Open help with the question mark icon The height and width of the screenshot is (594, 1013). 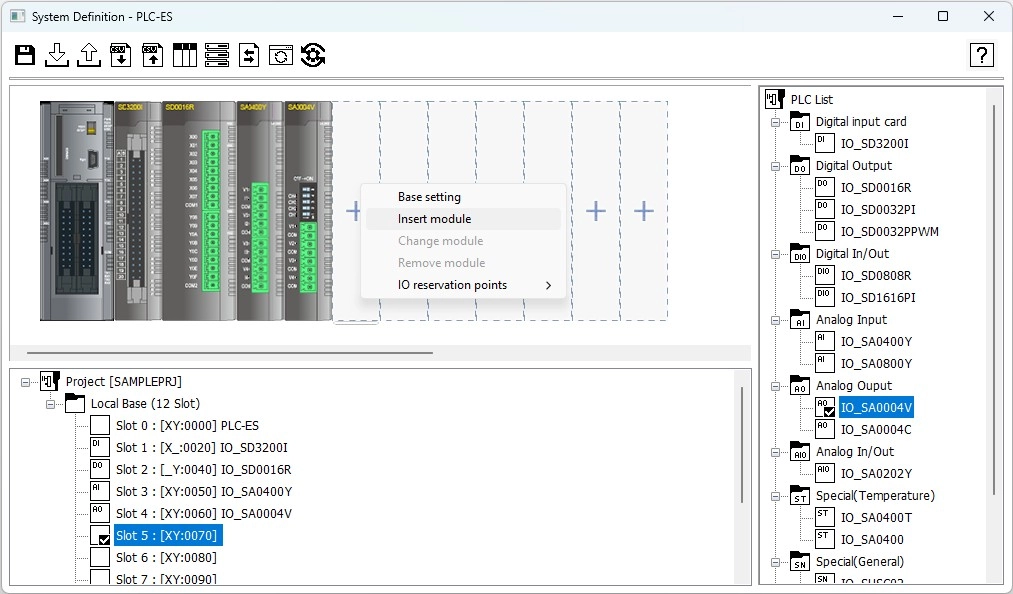point(981,55)
